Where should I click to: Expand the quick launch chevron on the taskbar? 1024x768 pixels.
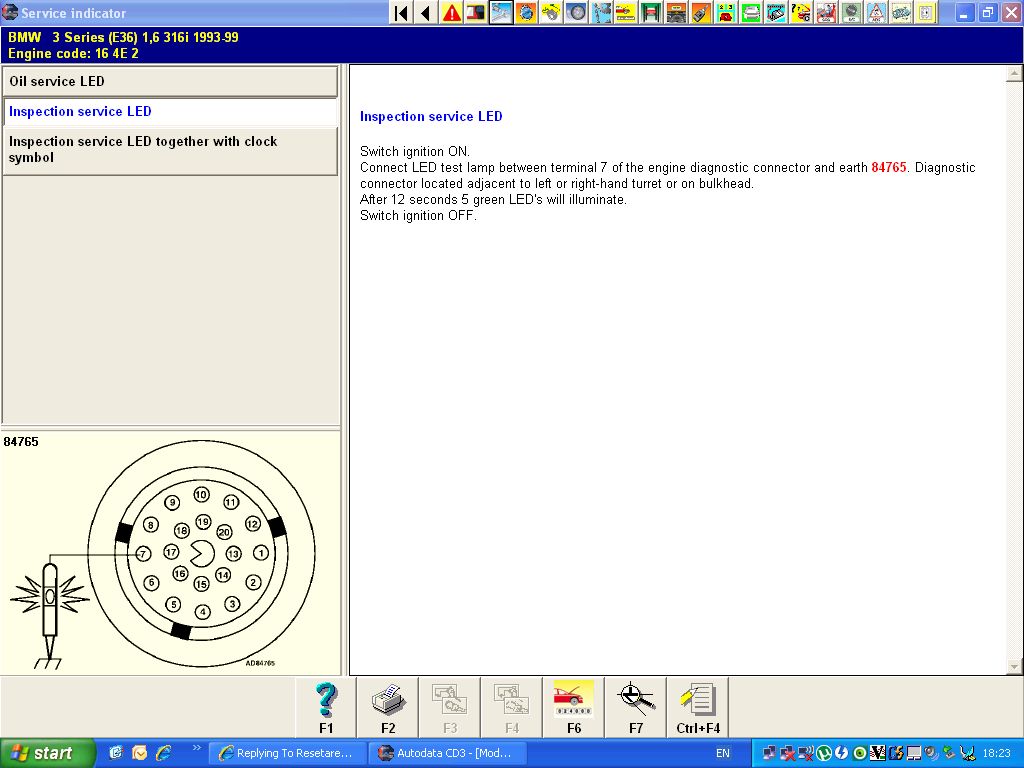[x=196, y=748]
